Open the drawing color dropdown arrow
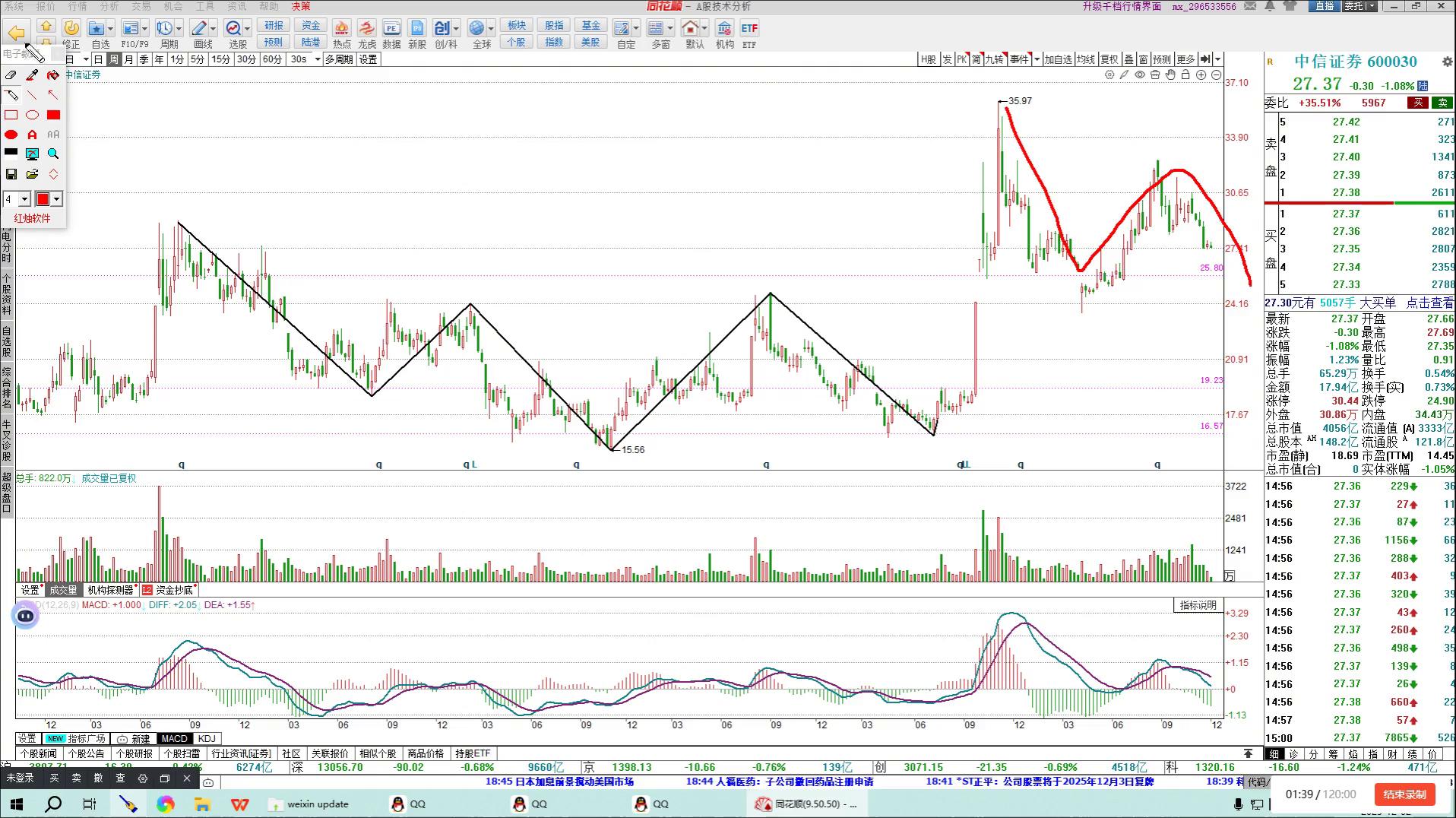 tap(57, 199)
